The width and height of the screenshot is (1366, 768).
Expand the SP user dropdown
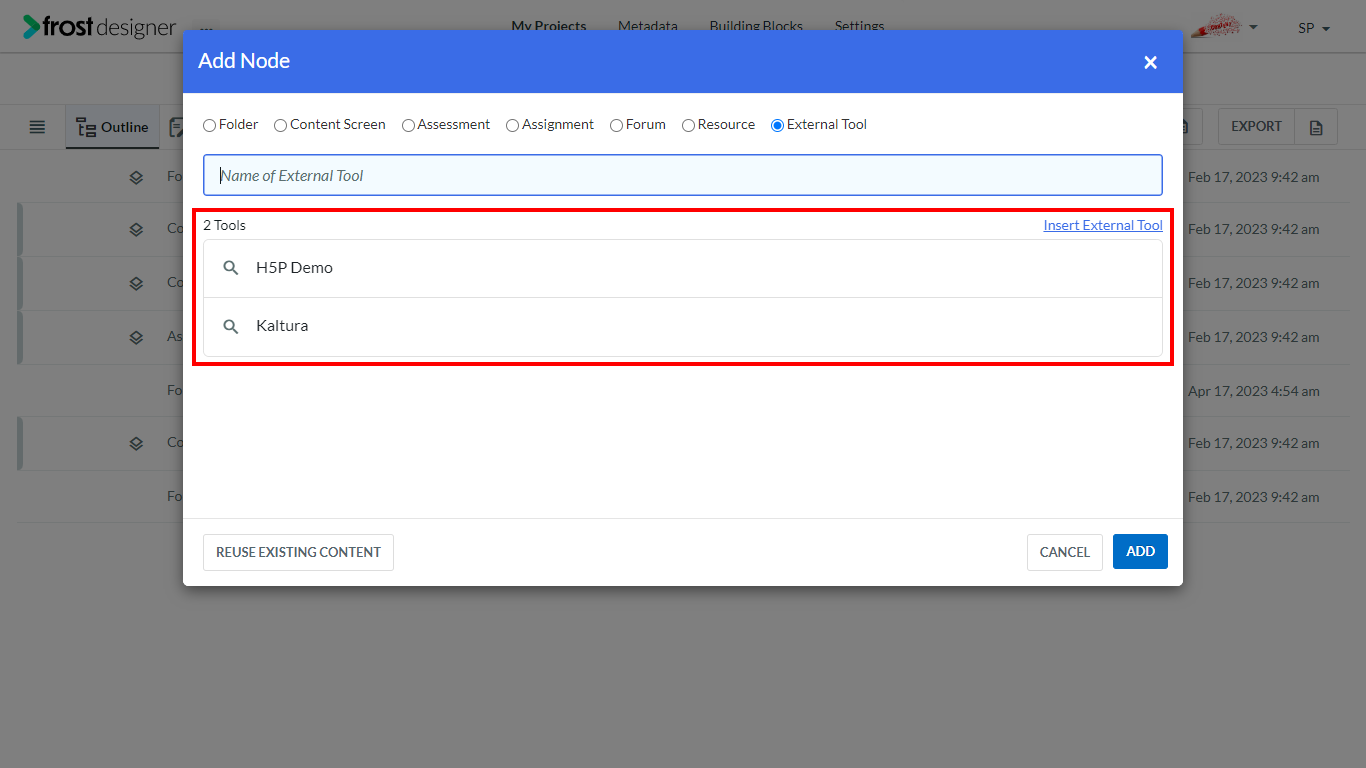point(1314,28)
